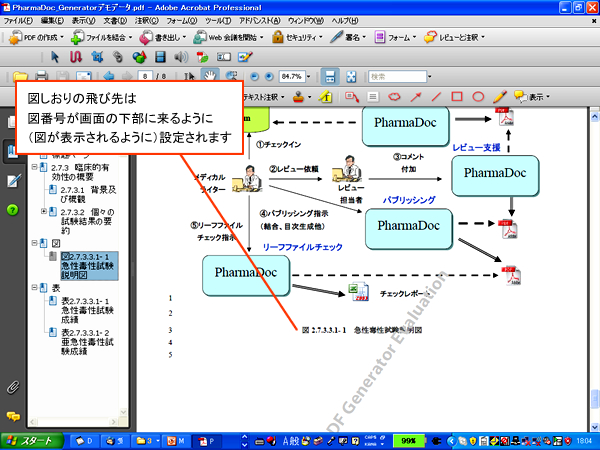600x450 pixels.
Task: Open the セキュリティ dropdown
Action: (297, 37)
